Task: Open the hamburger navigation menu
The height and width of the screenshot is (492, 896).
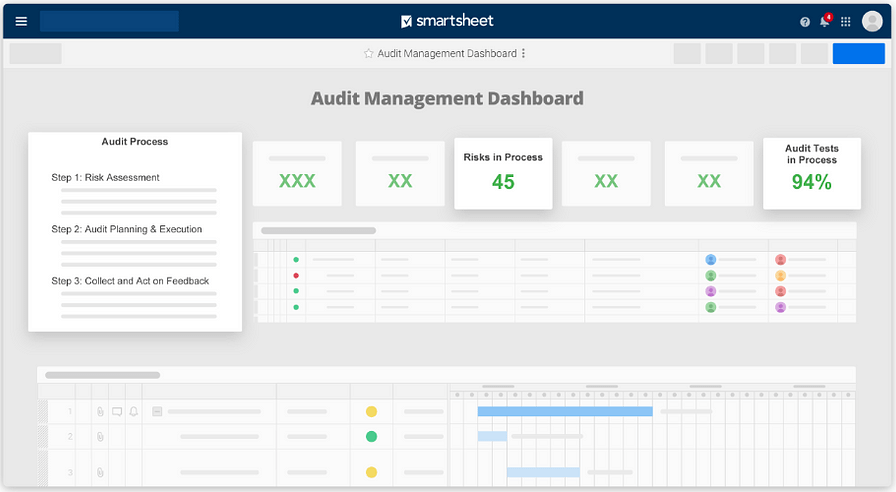Action: click(21, 21)
